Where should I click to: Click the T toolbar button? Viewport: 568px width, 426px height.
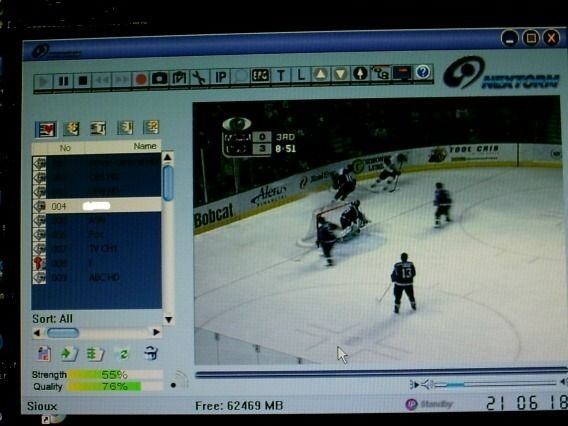tap(280, 75)
